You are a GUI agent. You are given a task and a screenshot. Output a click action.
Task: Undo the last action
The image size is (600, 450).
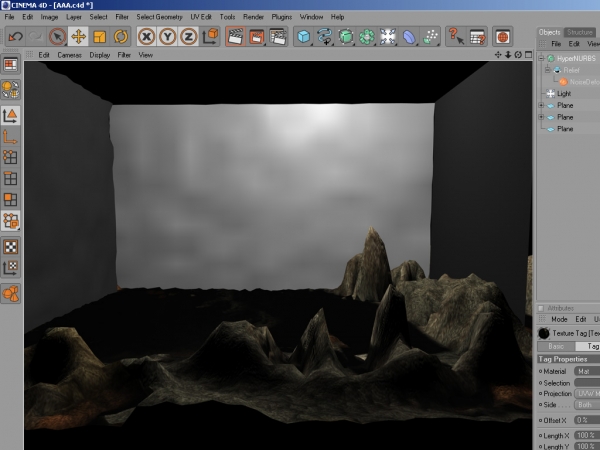(x=16, y=37)
